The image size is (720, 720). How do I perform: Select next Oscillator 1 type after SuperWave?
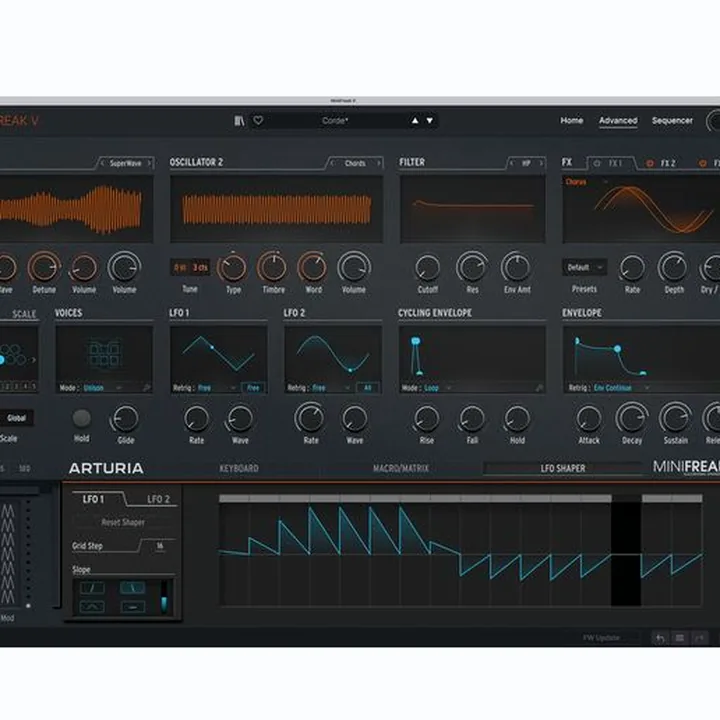(x=149, y=163)
